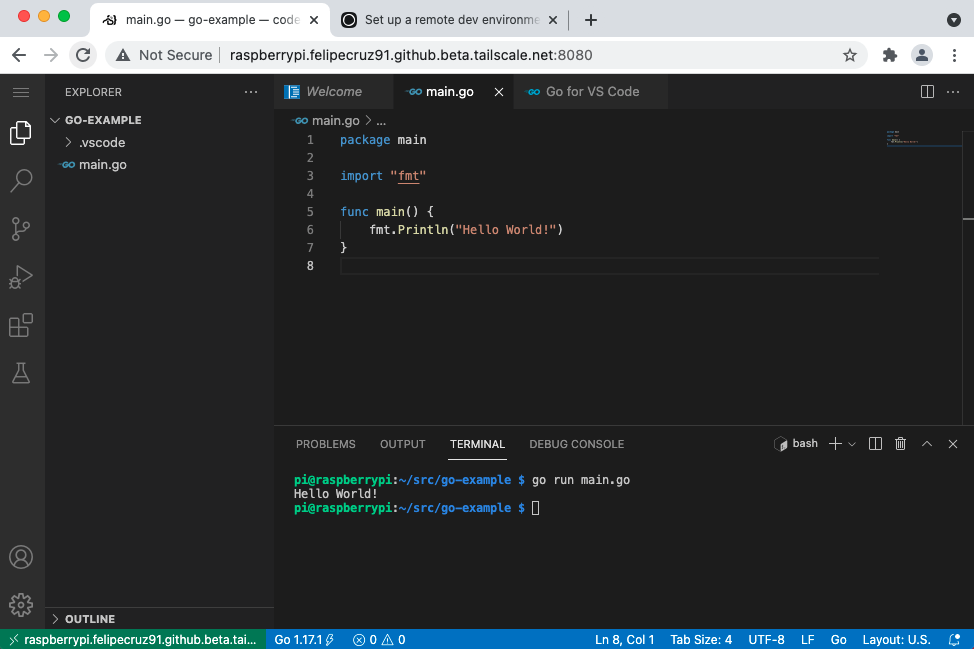Open the notifications bell in status bar
Image resolution: width=974 pixels, height=649 pixels.
(954, 640)
